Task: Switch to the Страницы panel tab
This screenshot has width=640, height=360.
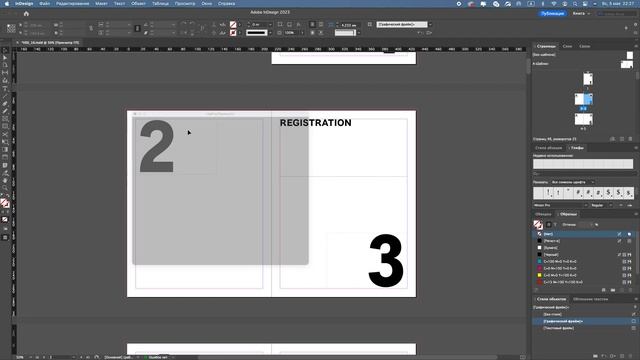Action: [x=546, y=46]
